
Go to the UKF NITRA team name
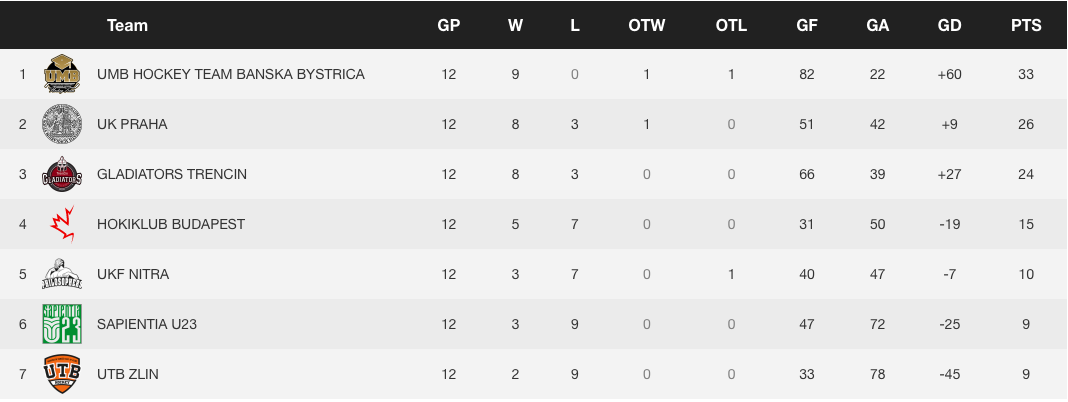(134, 274)
